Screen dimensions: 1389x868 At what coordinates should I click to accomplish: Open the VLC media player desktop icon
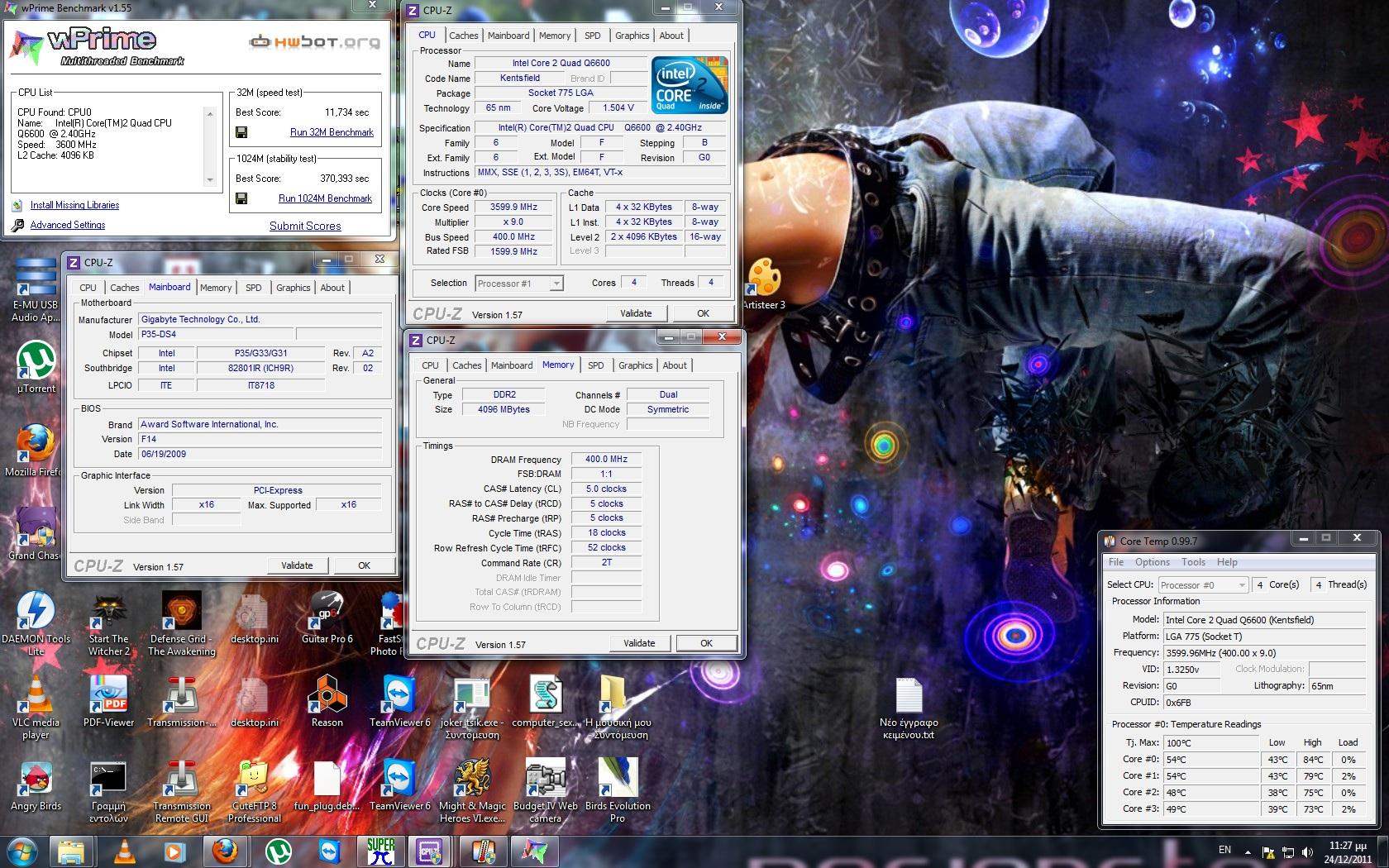36,707
